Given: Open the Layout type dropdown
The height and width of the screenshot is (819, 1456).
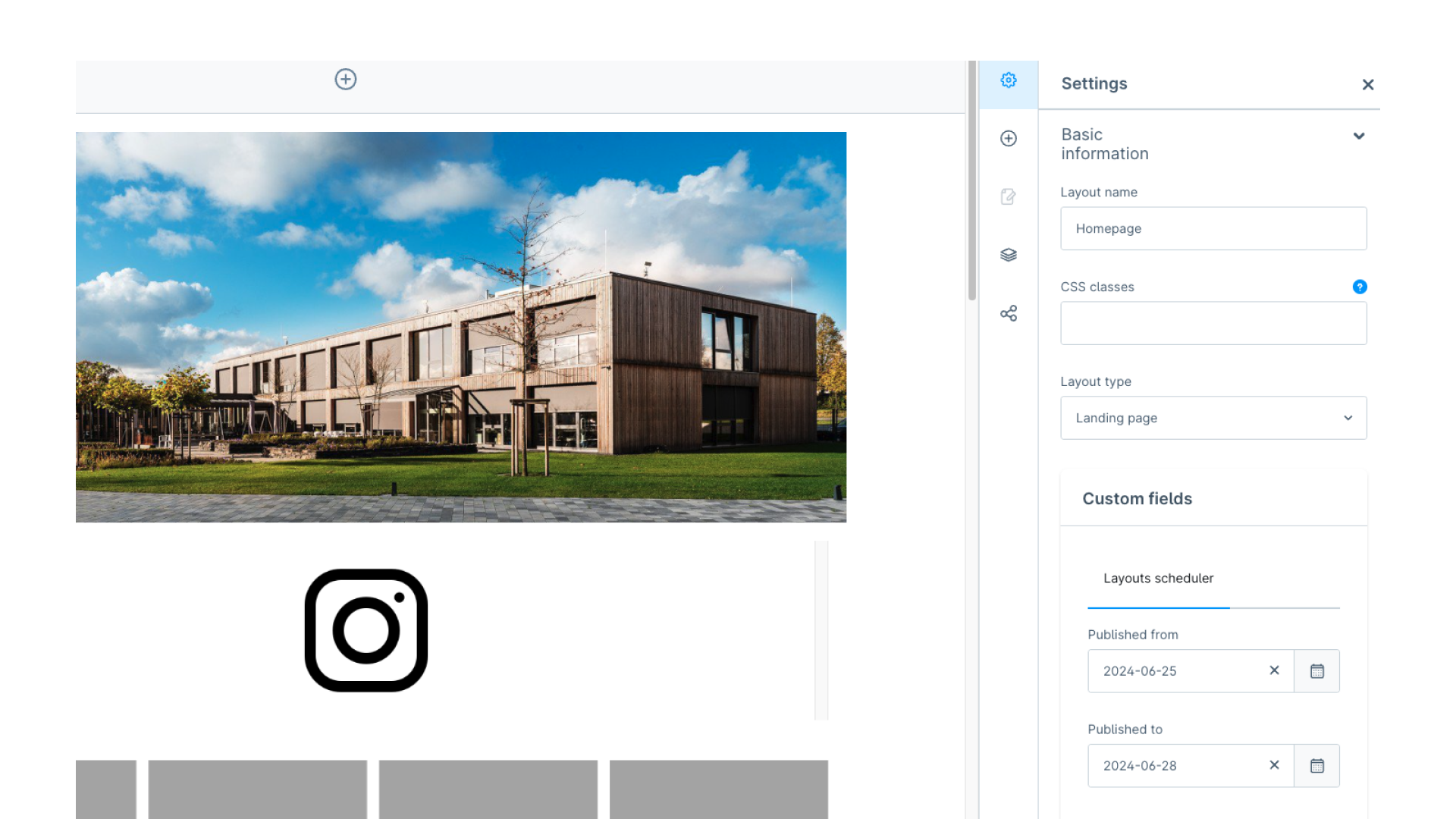Looking at the screenshot, I should [1213, 418].
